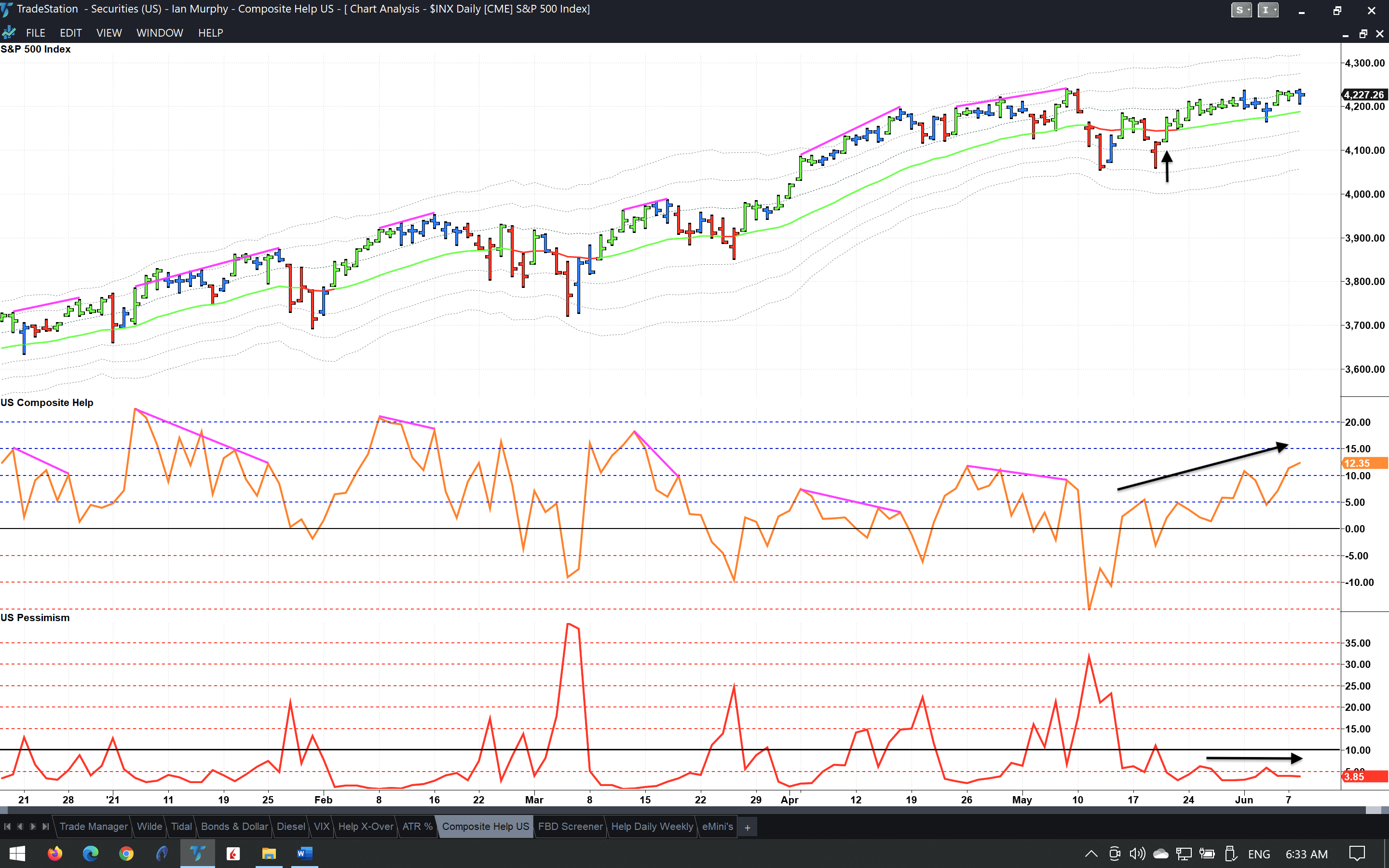Viewport: 1389px width, 868px height.
Task: Switch to the Bonds & Dollar tab
Action: point(234,827)
